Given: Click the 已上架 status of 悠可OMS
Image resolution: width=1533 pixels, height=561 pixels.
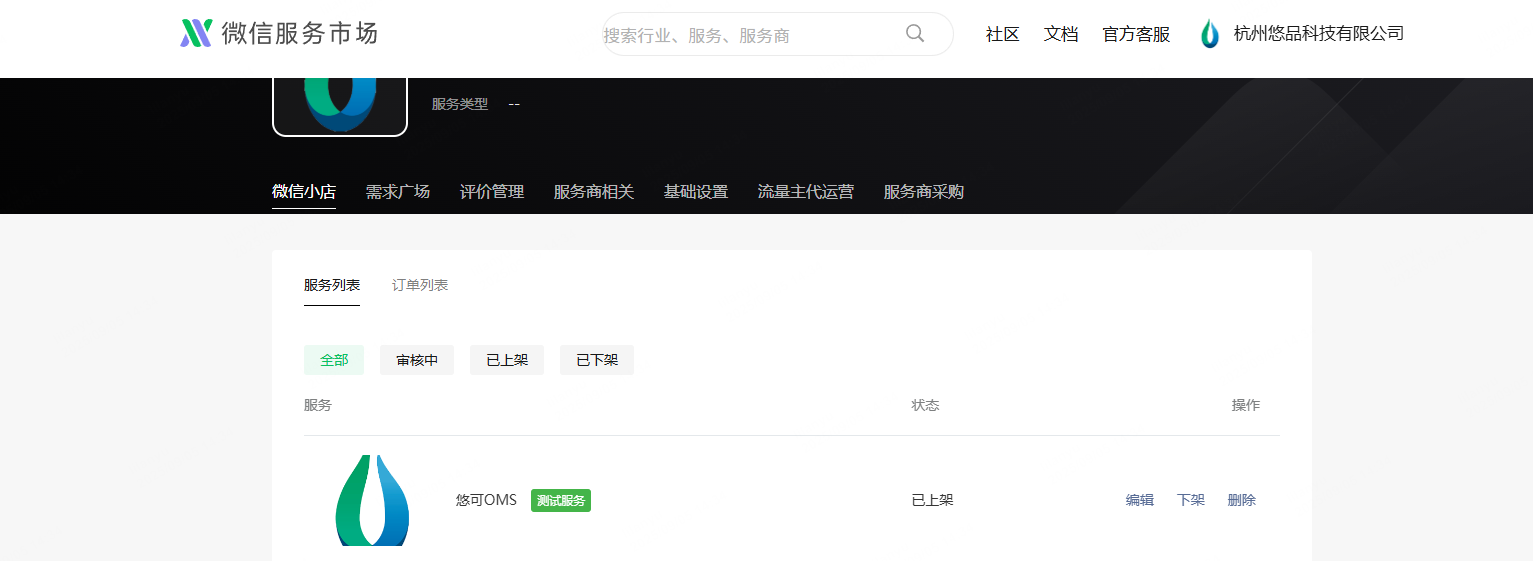Looking at the screenshot, I should 932,500.
